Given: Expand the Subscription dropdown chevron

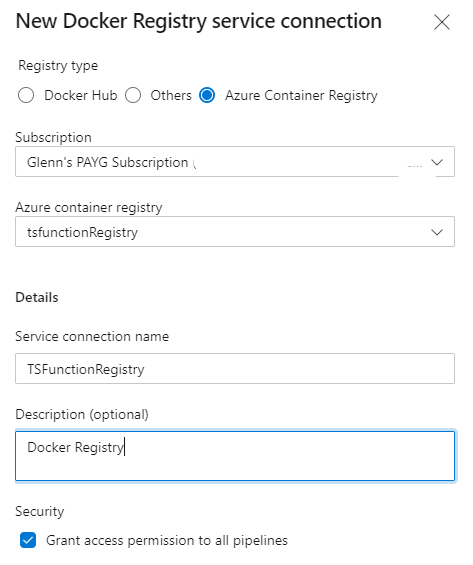Looking at the screenshot, I should click(437, 162).
